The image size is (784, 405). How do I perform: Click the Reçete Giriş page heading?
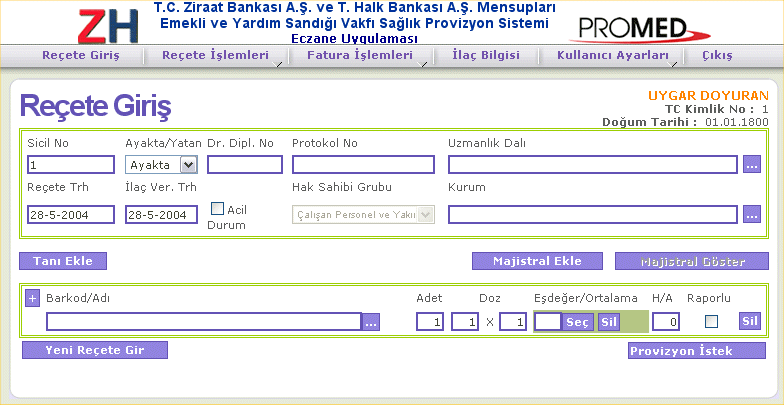pyautogui.click(x=95, y=106)
